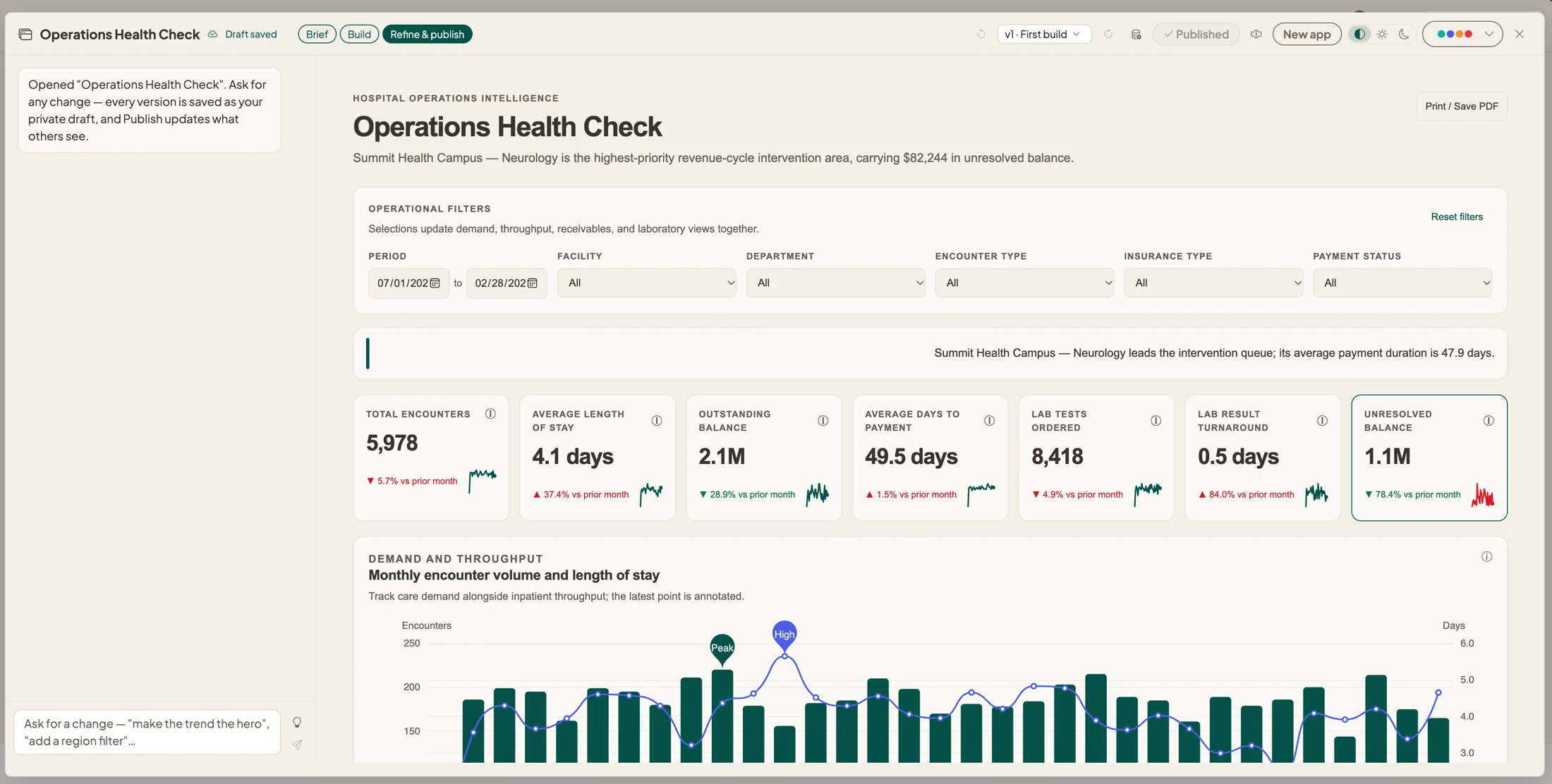Click info icon on Outstanding Balance card
Viewport: 1552px width, 784px height.
pos(823,421)
